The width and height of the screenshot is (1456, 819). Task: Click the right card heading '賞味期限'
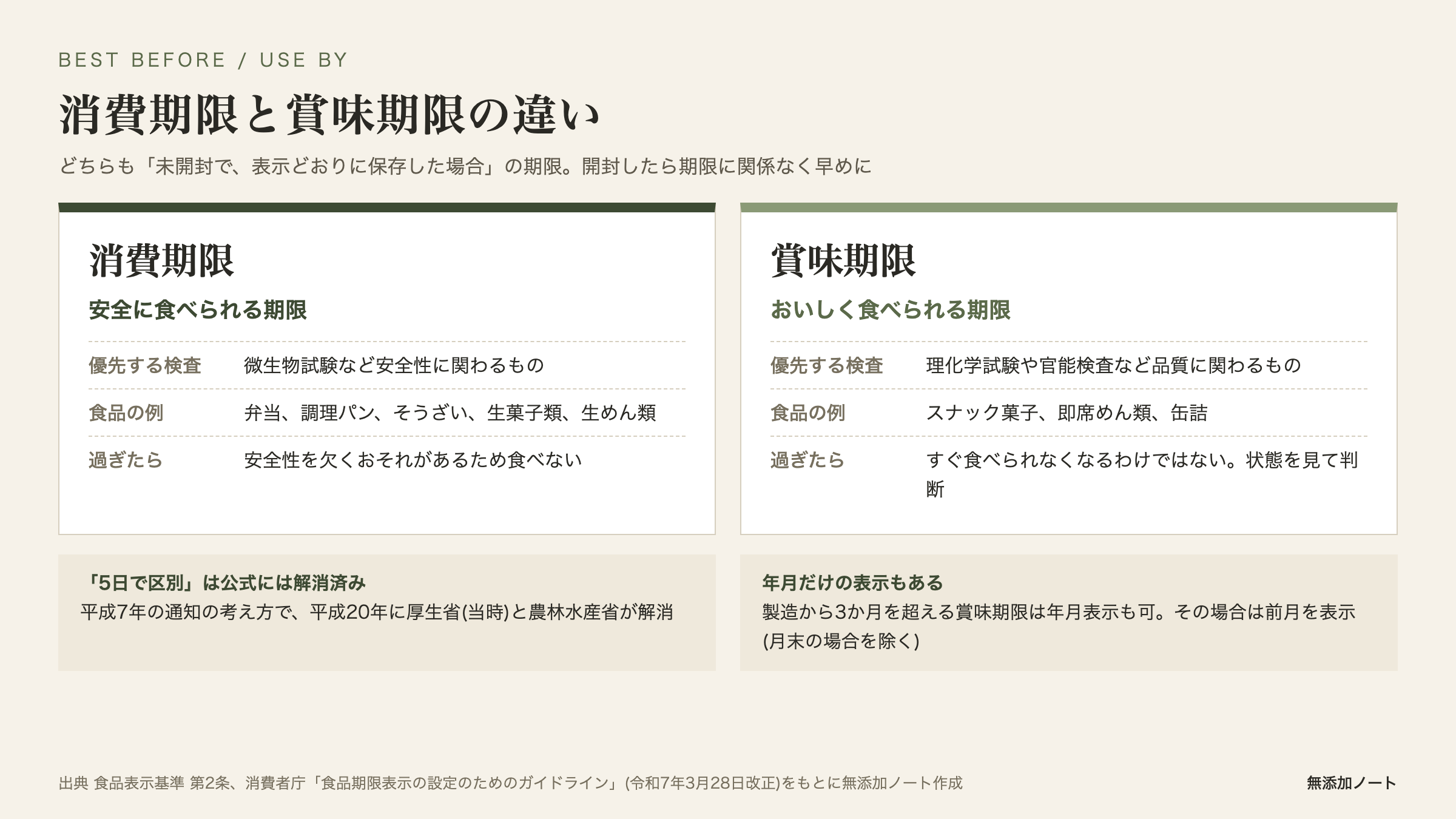(x=843, y=261)
